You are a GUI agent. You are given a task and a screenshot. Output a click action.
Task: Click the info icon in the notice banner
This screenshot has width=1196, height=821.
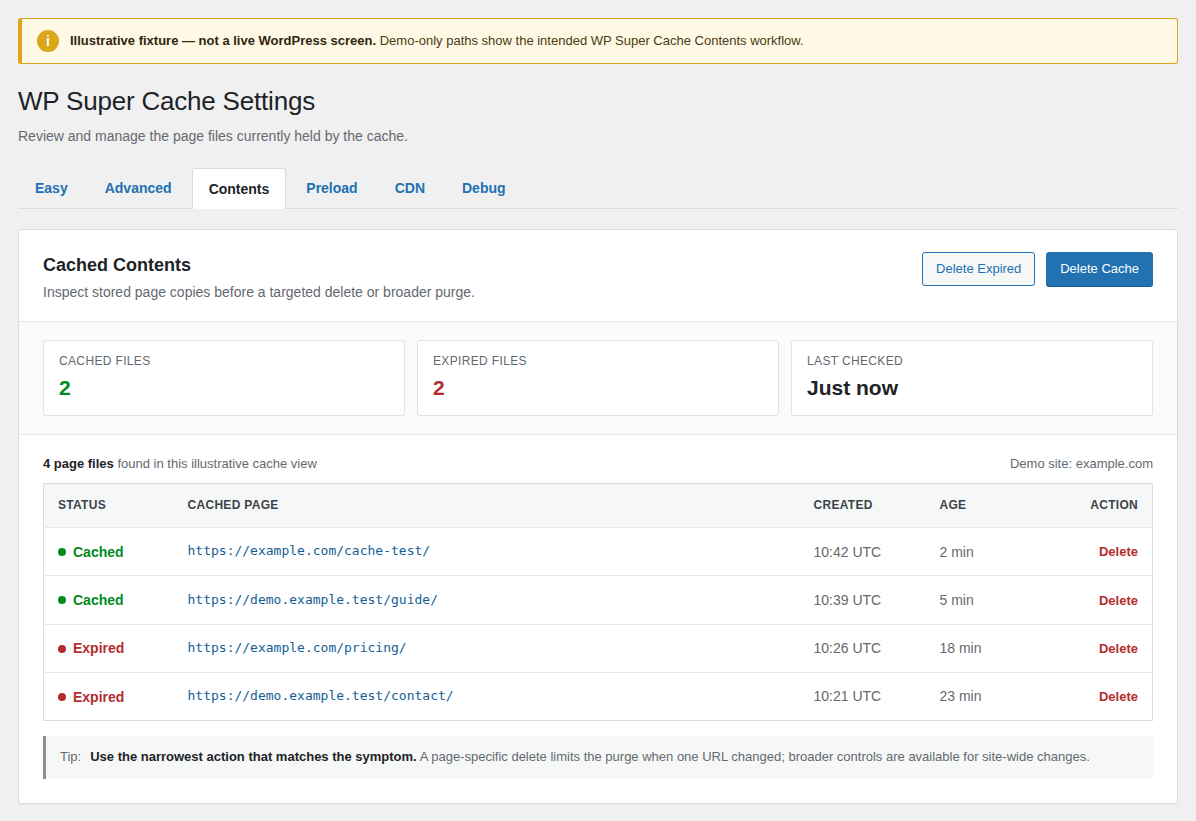47,40
